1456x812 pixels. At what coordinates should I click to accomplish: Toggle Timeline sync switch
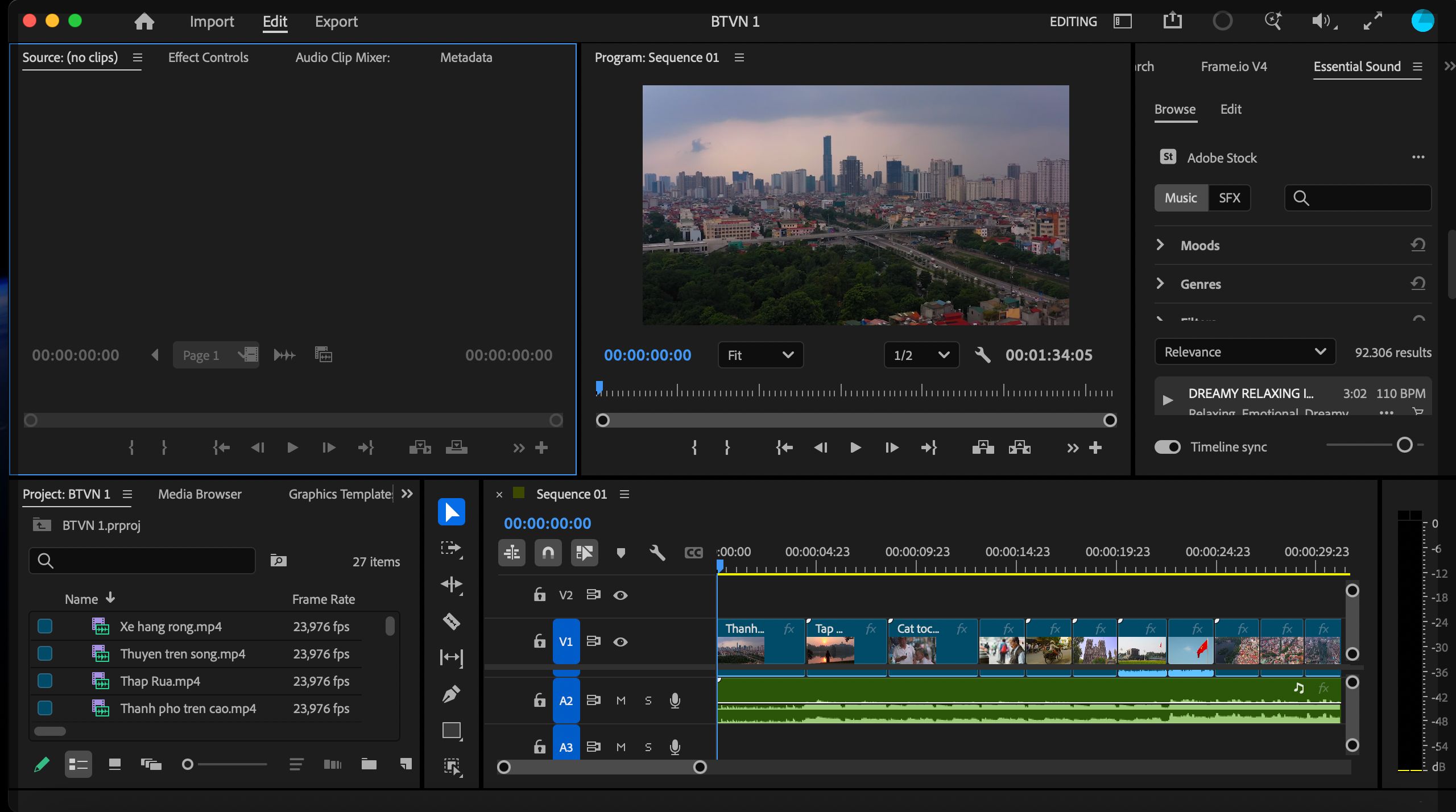[x=1168, y=447]
